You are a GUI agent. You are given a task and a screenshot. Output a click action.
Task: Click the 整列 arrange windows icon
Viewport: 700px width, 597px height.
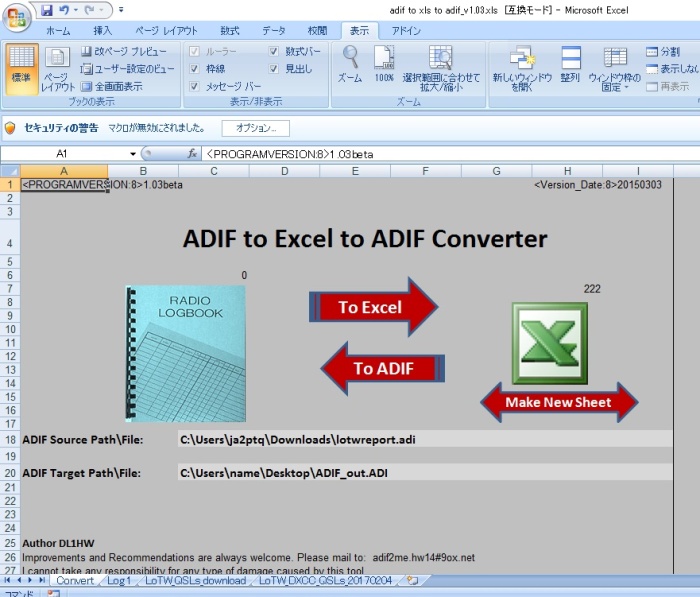point(571,65)
